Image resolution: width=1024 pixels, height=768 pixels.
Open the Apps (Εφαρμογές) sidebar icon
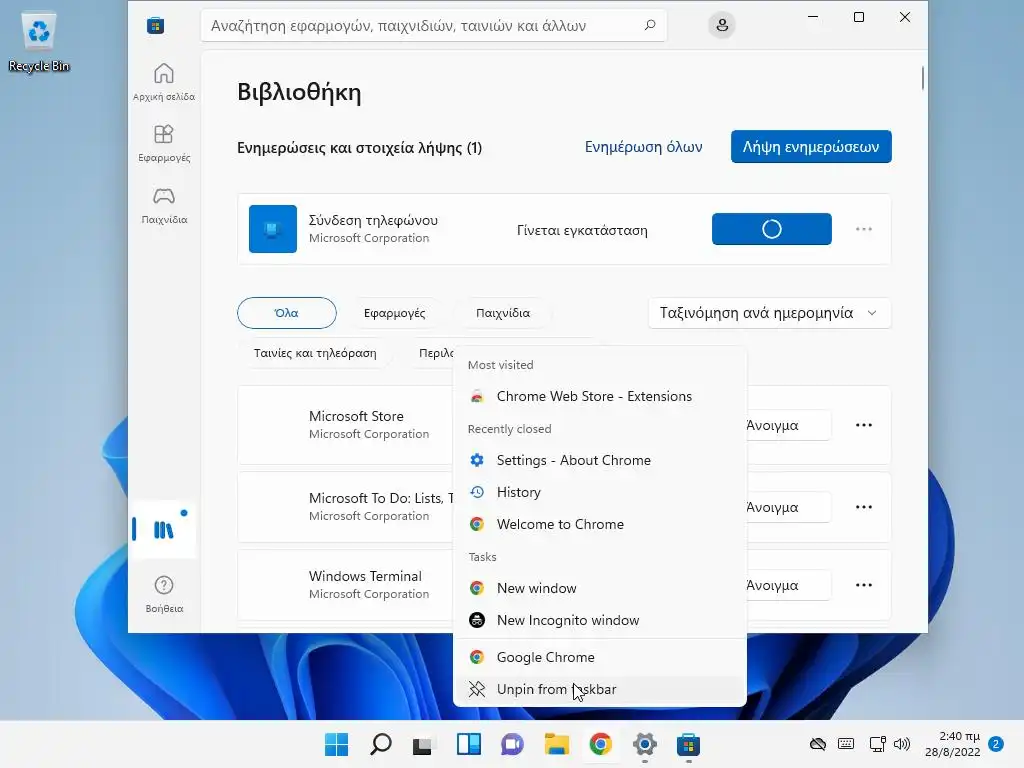click(164, 143)
